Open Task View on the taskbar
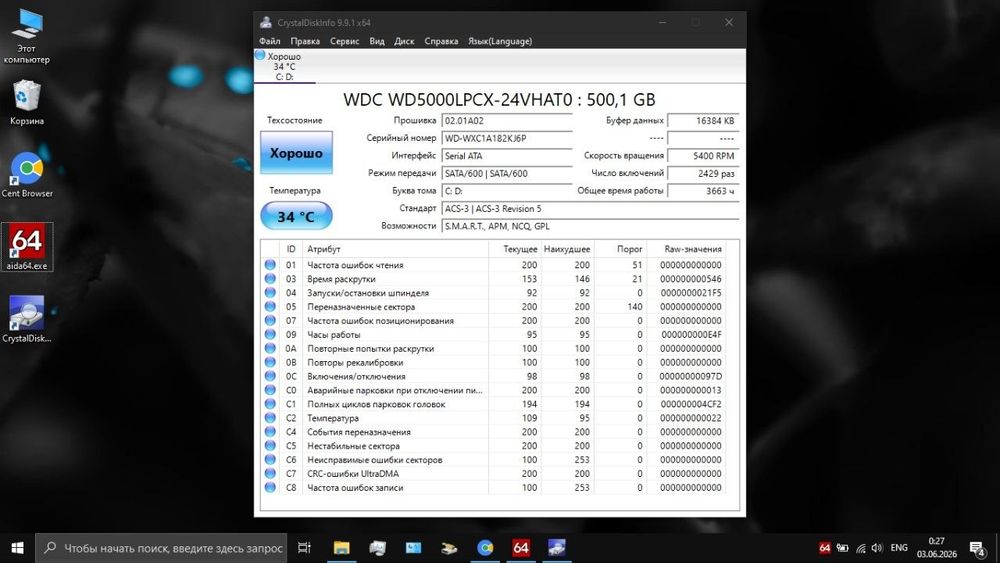This screenshot has width=1000, height=563. point(304,548)
